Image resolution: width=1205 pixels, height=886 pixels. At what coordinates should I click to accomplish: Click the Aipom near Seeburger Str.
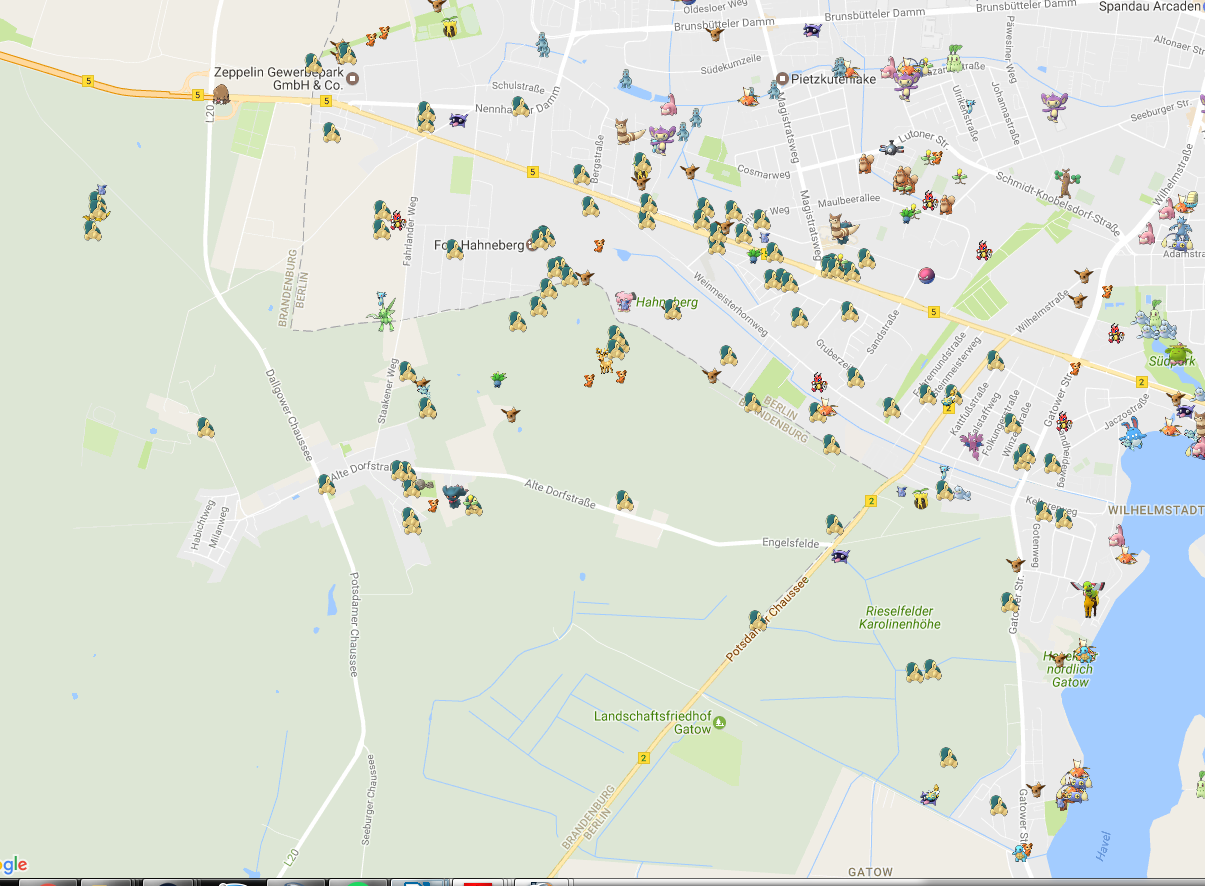pyautogui.click(x=1054, y=106)
